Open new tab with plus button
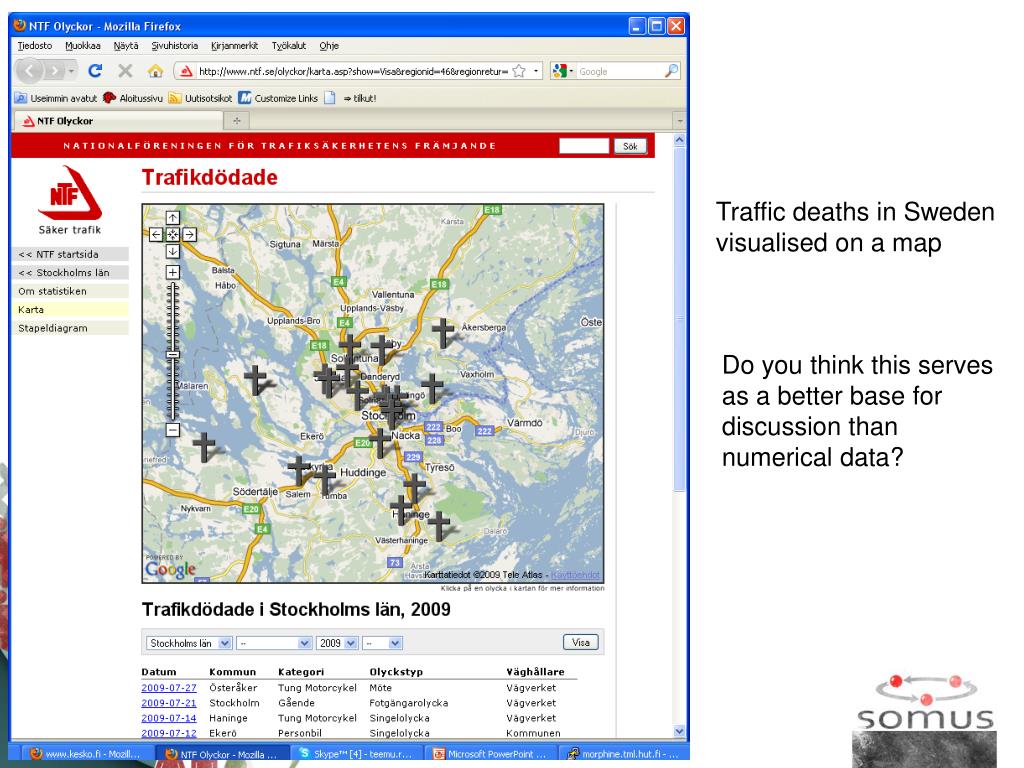Image resolution: width=1024 pixels, height=768 pixels. tap(237, 121)
